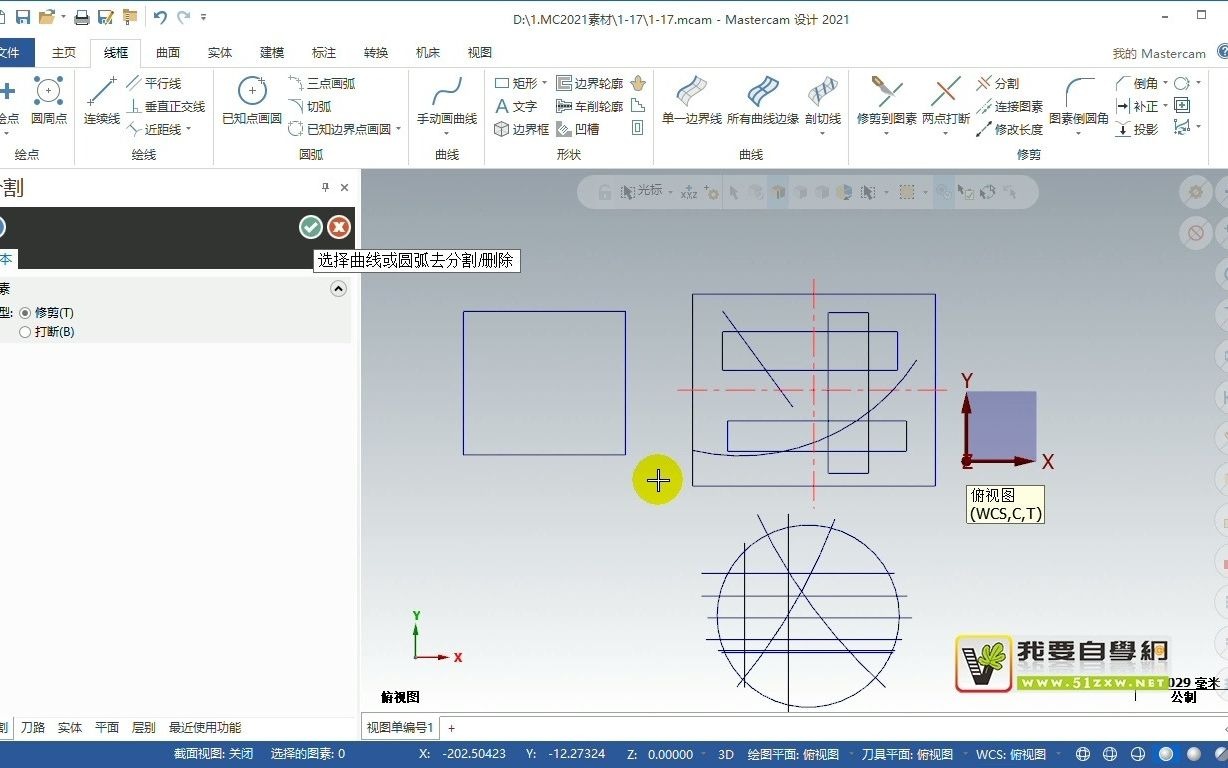
Task: Start the 已知点画圆 circle center point tool
Action: pyautogui.click(x=252, y=101)
